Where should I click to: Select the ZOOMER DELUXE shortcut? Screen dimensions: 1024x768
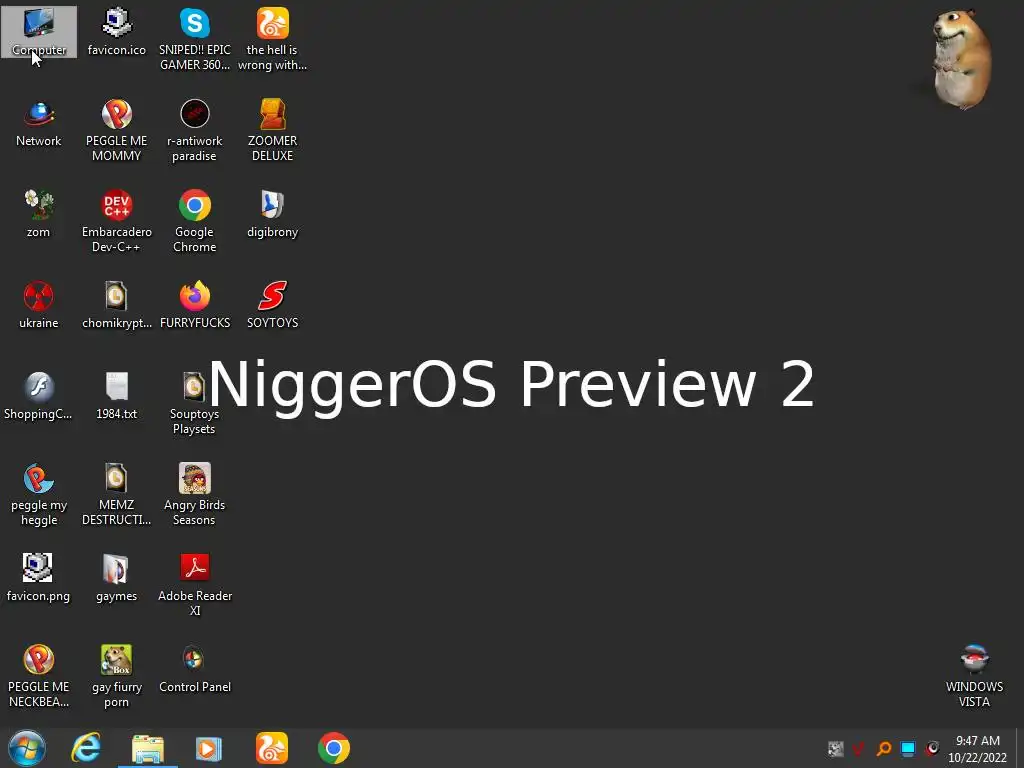(272, 131)
